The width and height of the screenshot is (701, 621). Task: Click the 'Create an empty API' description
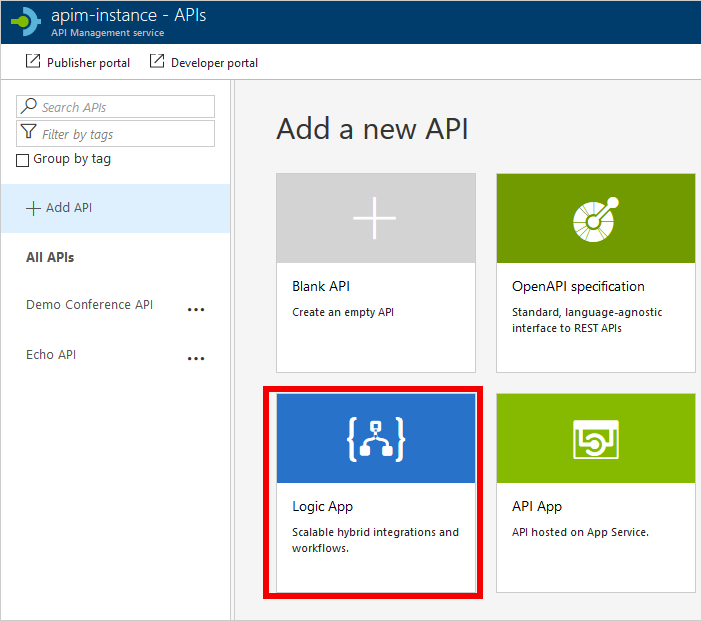[343, 312]
